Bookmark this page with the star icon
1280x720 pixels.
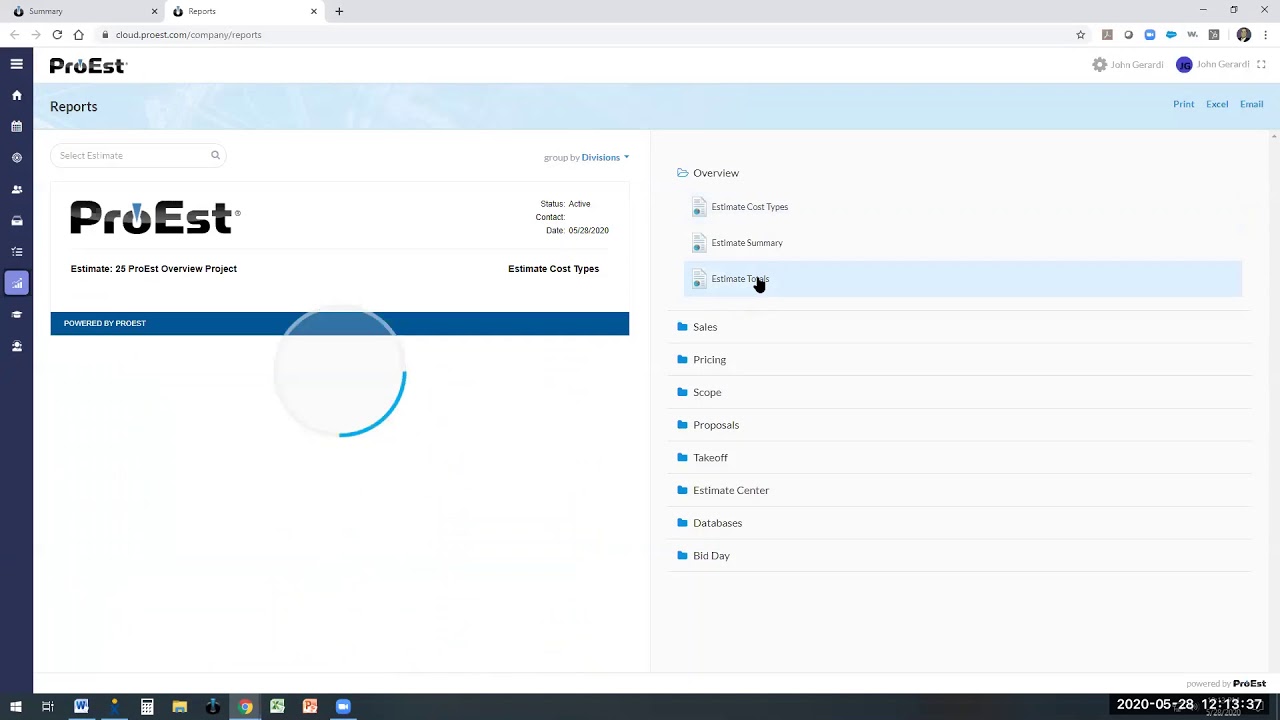pyautogui.click(x=1080, y=35)
